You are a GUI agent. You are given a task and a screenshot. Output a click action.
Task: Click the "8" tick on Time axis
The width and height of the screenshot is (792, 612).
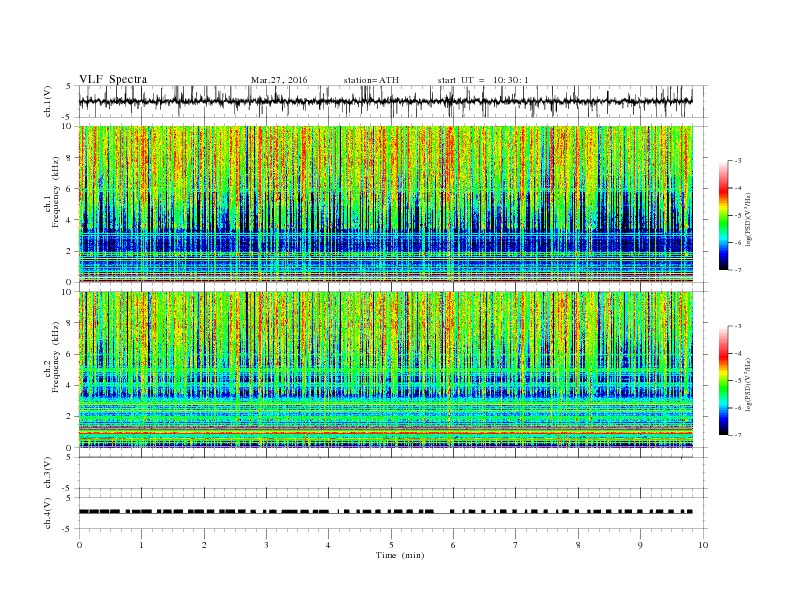point(578,545)
